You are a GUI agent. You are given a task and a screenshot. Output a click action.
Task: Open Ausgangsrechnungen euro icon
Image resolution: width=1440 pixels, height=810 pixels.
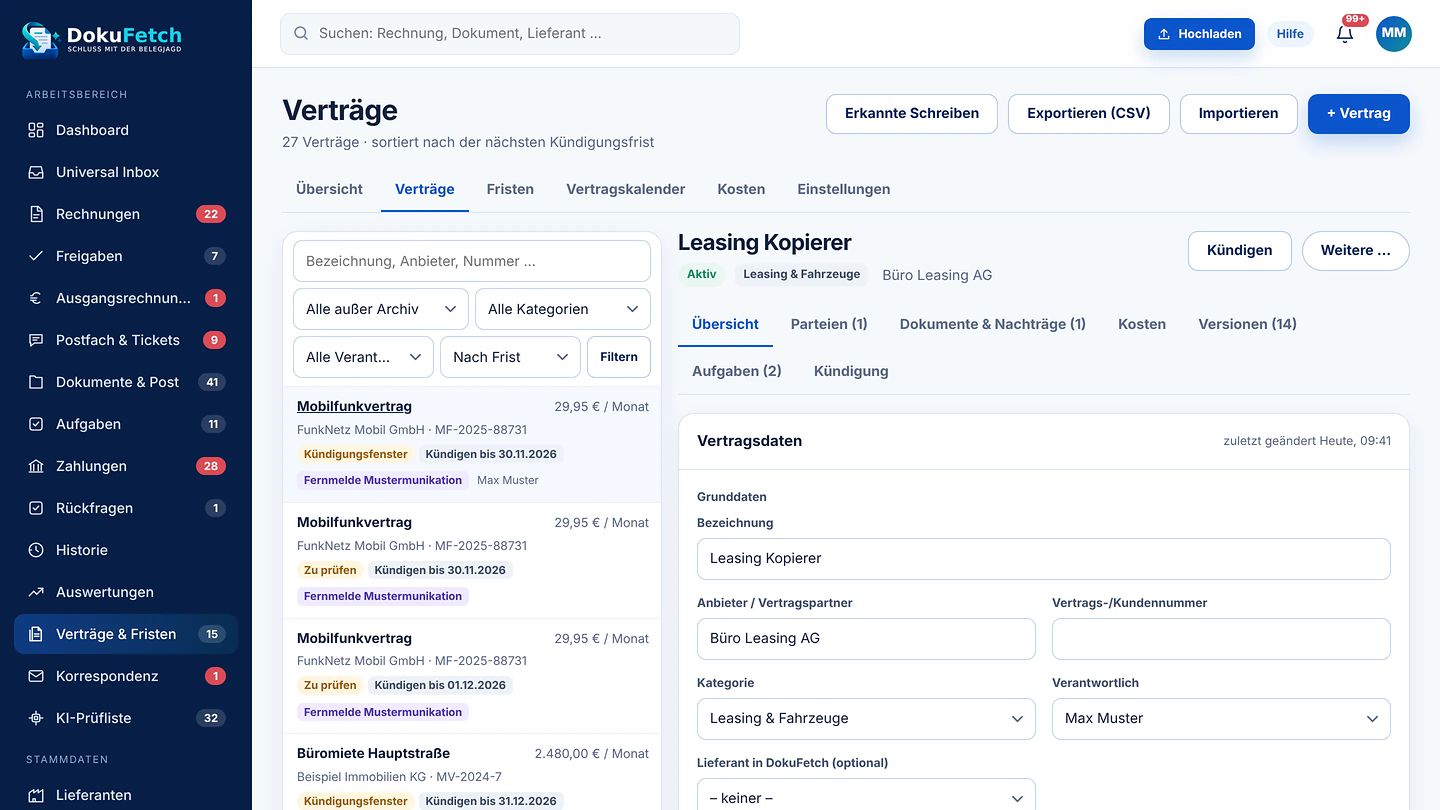[x=36, y=298]
